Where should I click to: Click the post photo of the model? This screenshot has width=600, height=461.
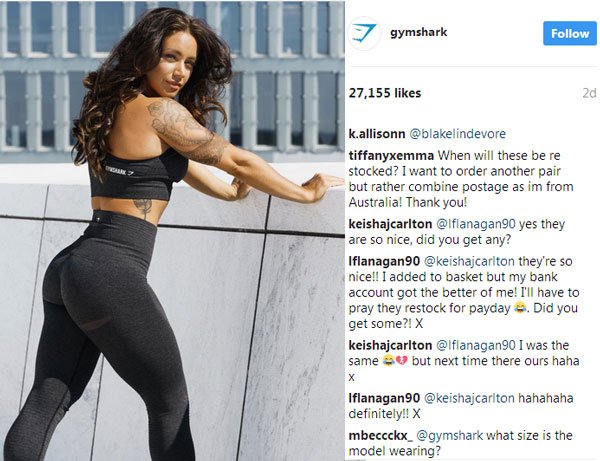coord(172,231)
